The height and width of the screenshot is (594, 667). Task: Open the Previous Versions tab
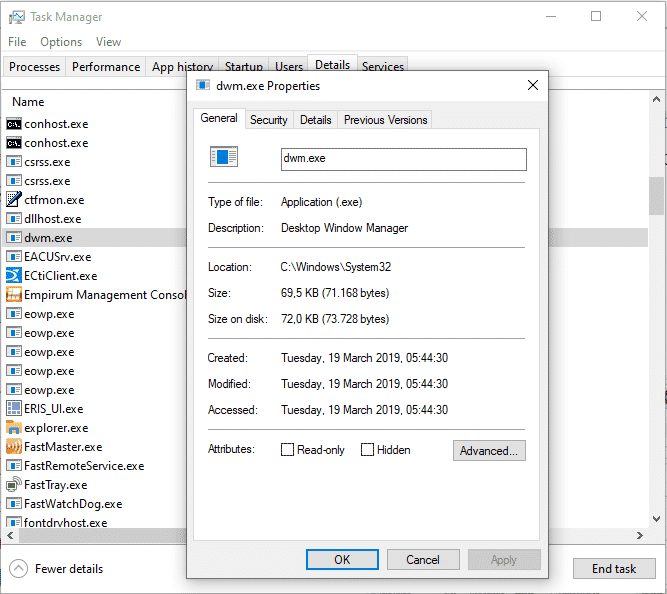385,120
